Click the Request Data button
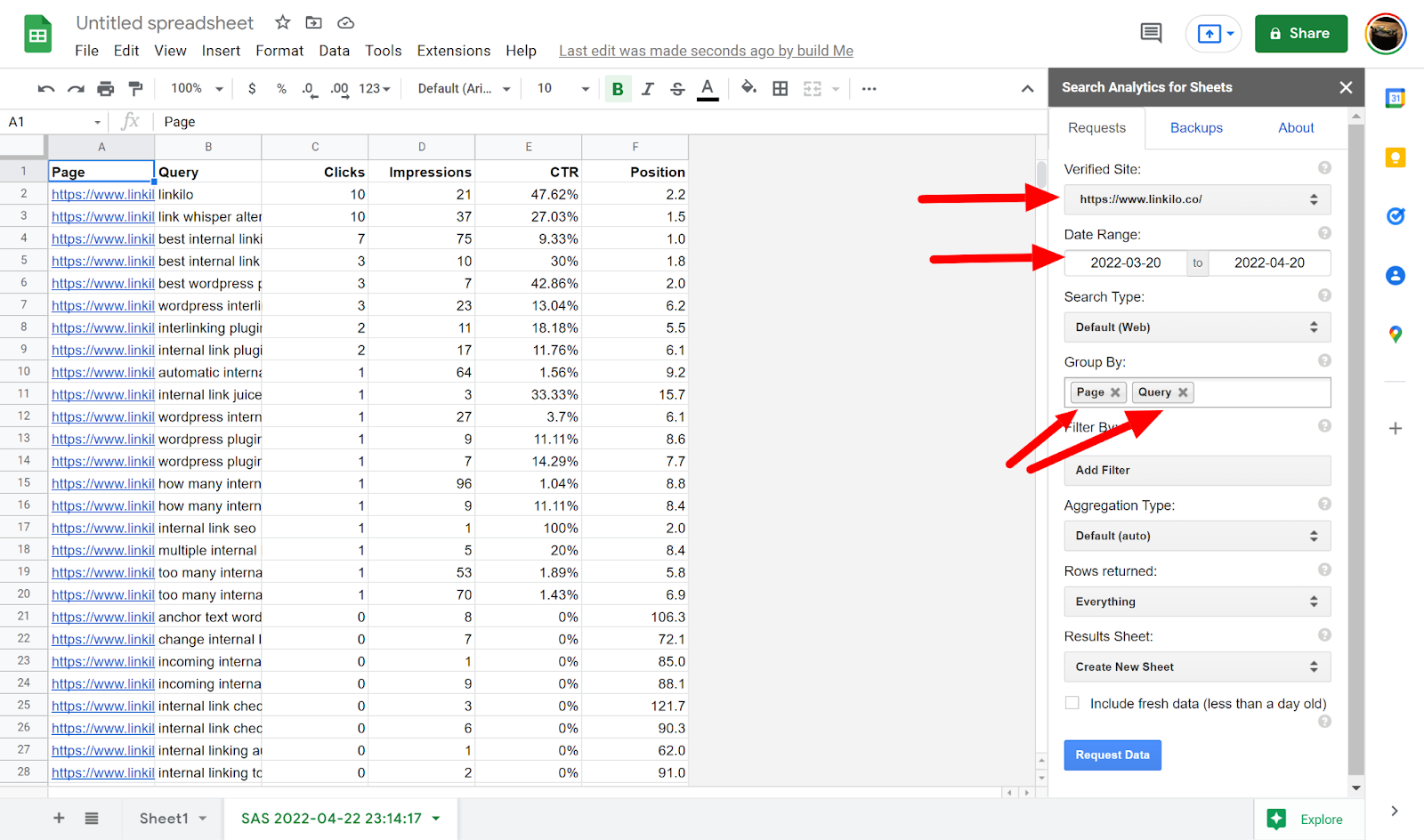 coord(1112,755)
